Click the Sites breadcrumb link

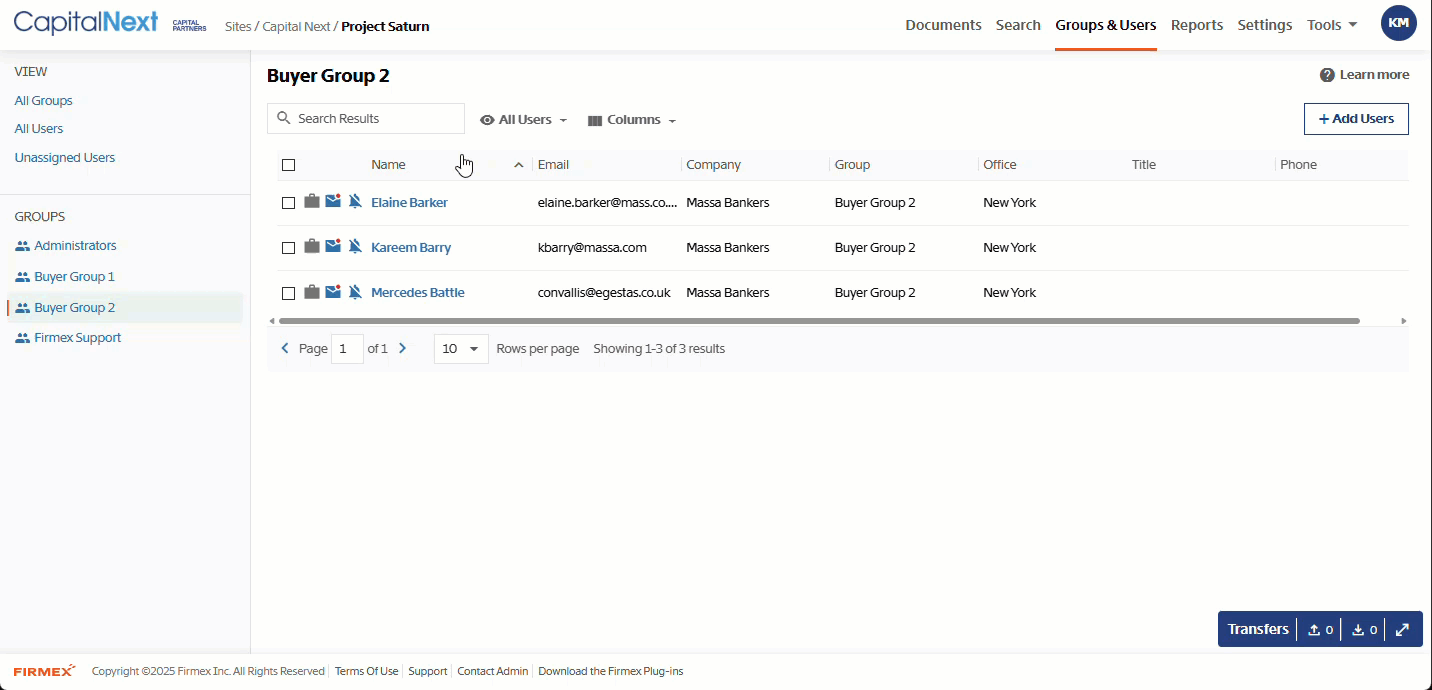(x=238, y=26)
